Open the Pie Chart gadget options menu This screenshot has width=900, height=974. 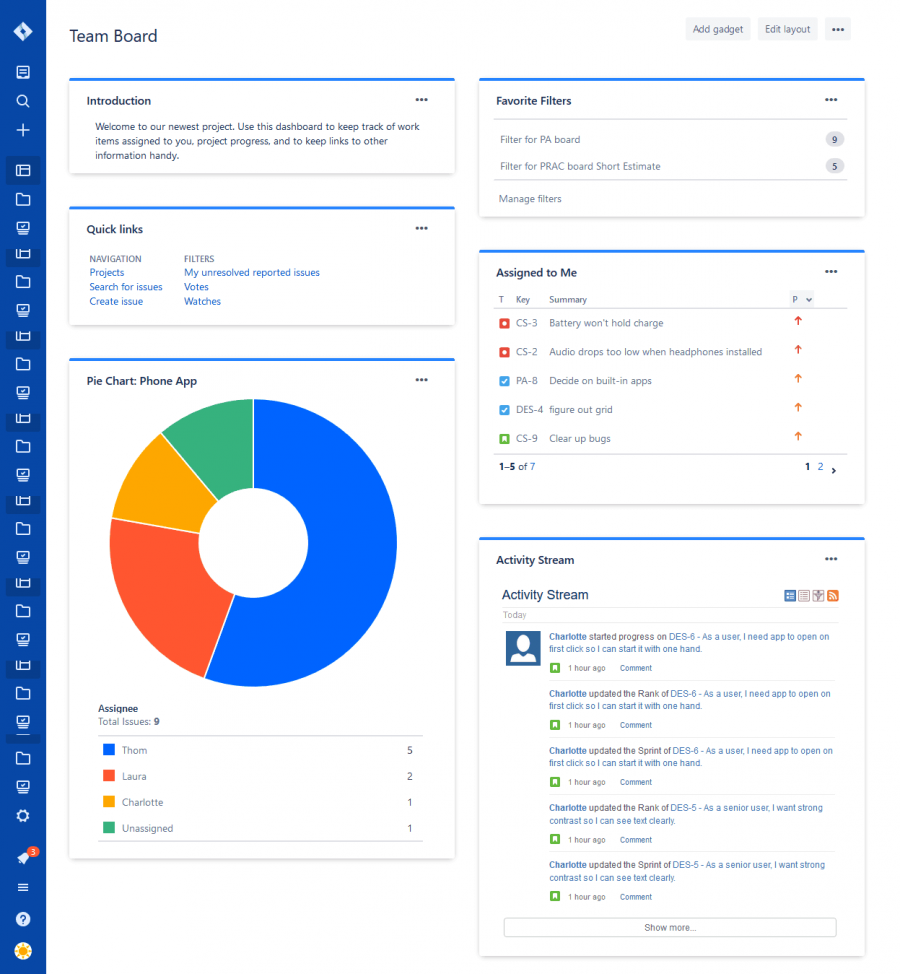tap(421, 380)
